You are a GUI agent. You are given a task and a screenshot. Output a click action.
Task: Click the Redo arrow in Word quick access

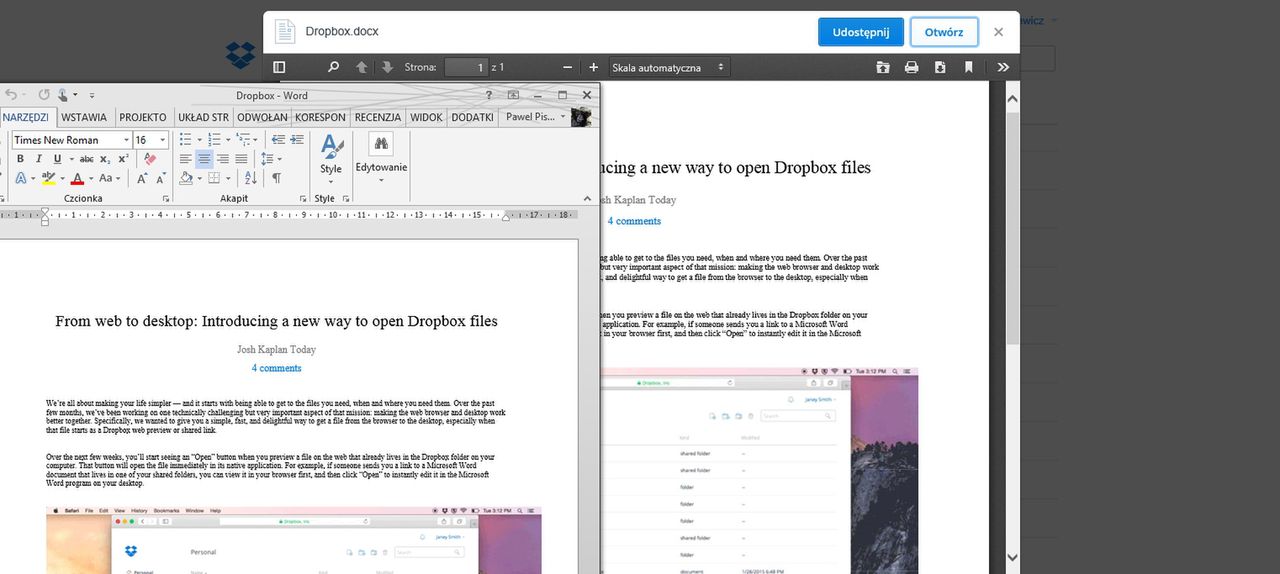[44, 95]
